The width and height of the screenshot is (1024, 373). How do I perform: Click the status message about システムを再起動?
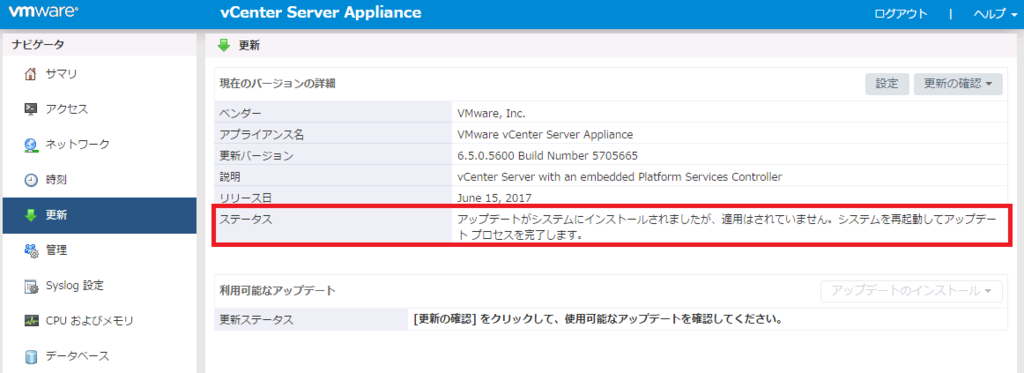click(728, 227)
